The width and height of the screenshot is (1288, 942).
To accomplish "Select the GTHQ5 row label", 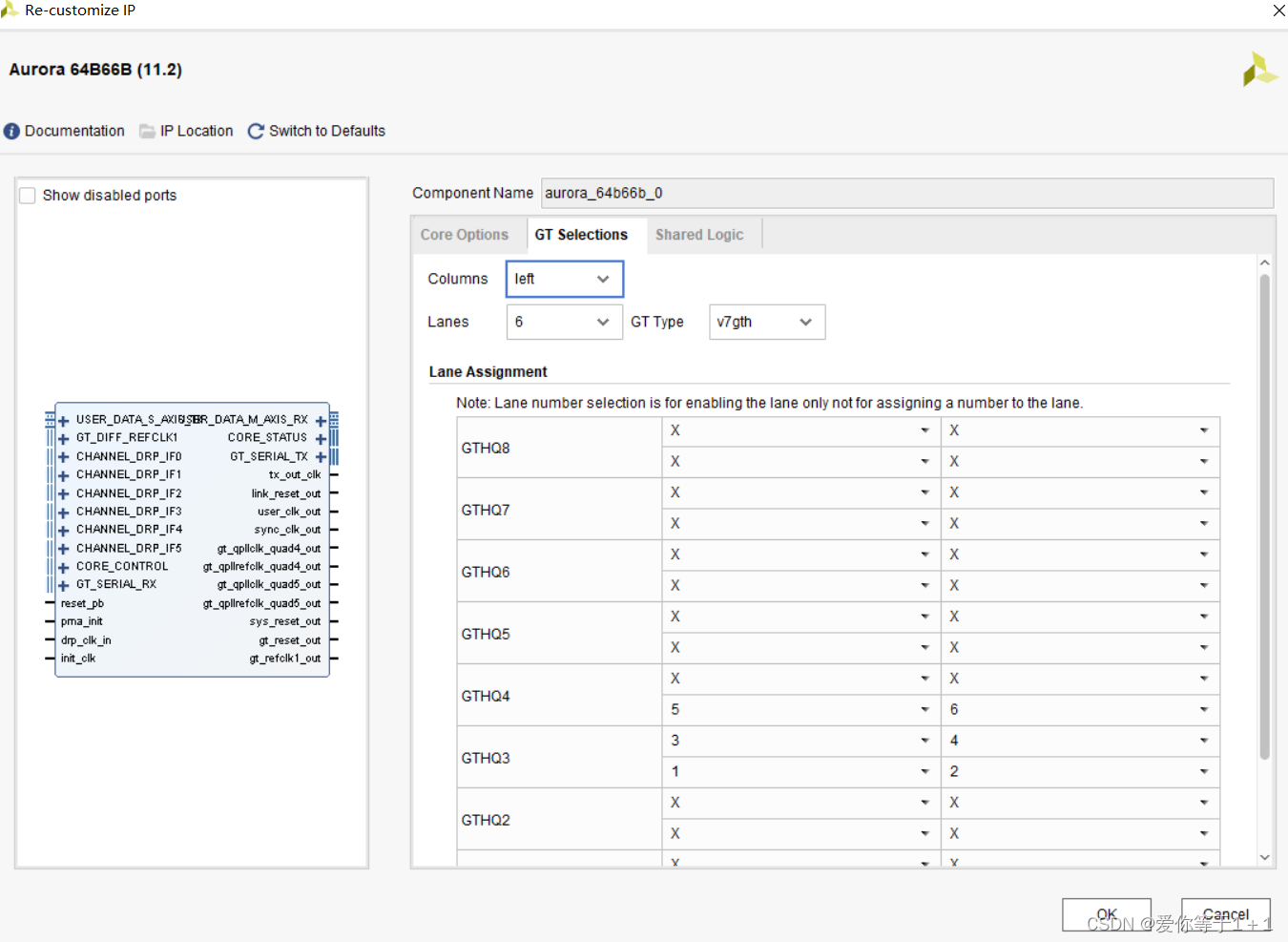I will [x=486, y=634].
